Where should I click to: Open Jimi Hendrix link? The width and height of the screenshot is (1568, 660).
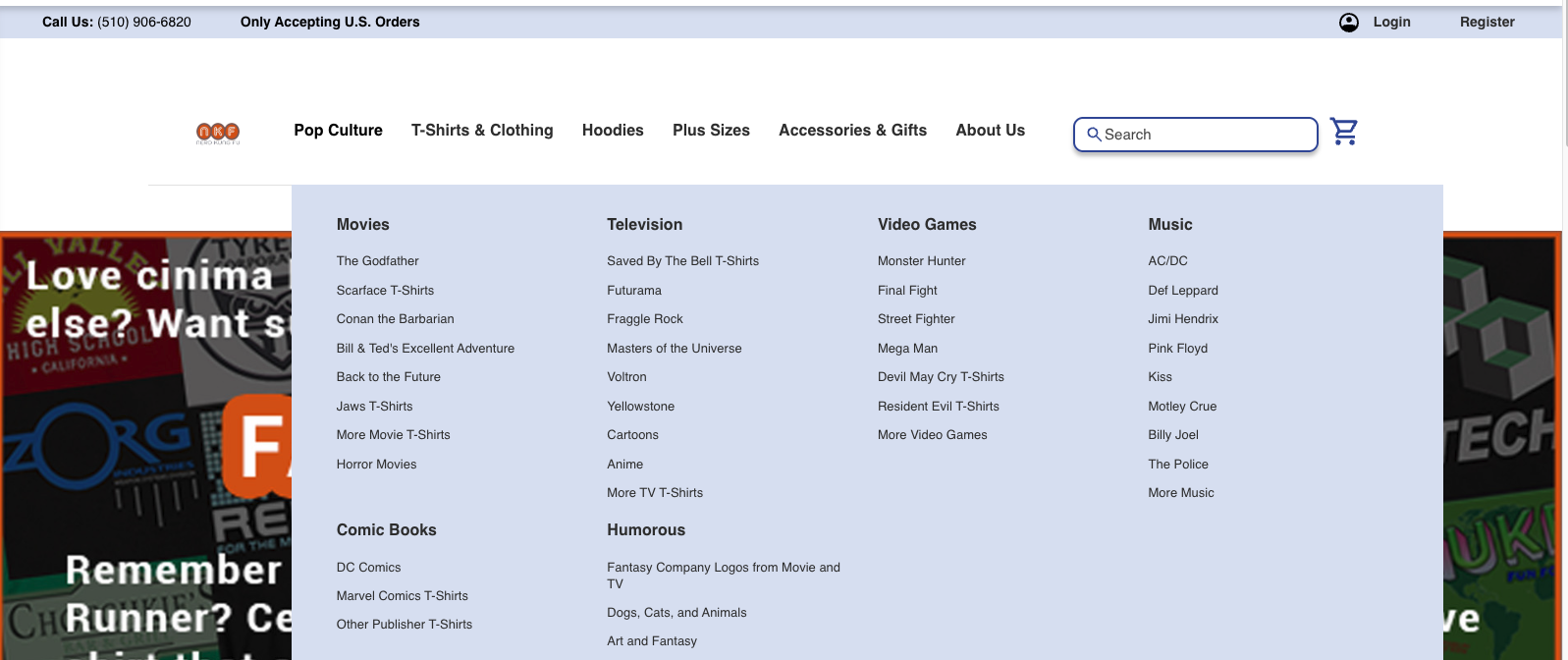tap(1183, 319)
